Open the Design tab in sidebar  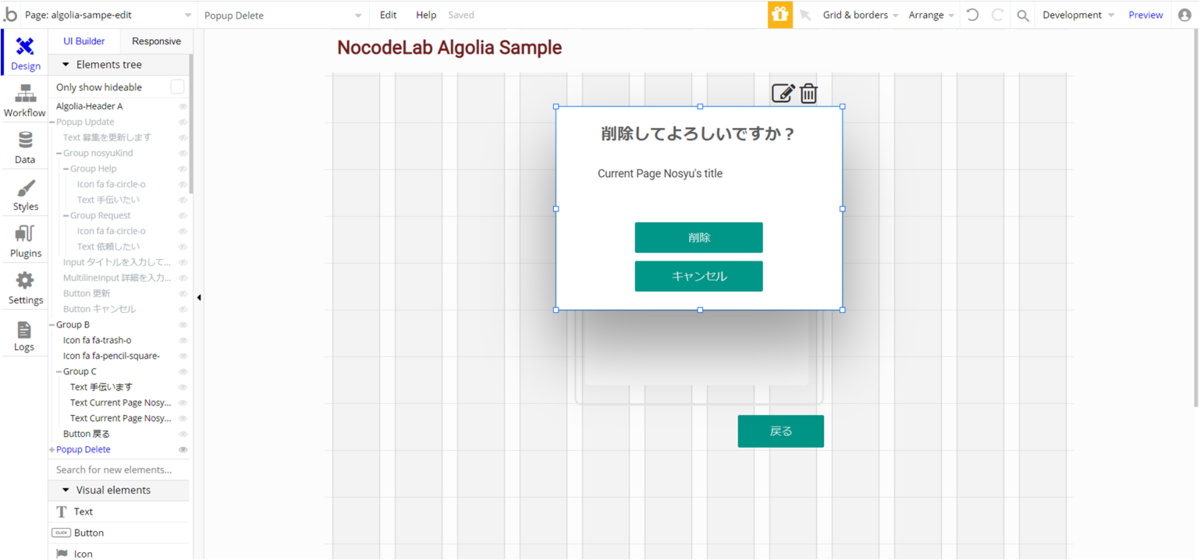click(x=25, y=53)
